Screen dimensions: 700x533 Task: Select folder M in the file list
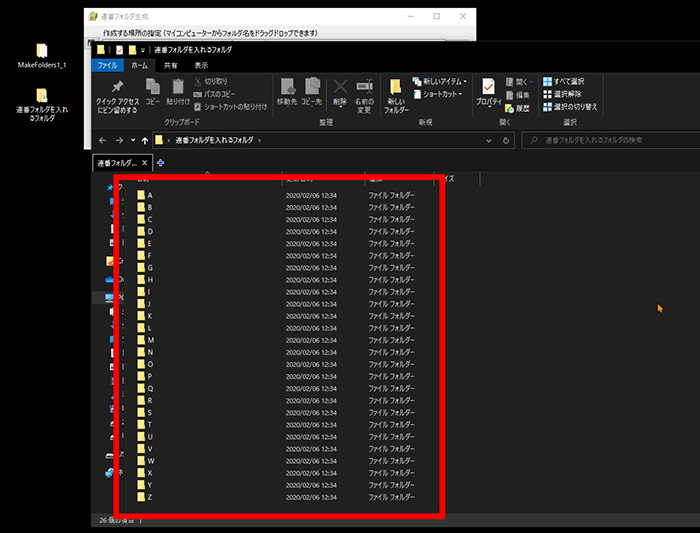click(x=149, y=340)
